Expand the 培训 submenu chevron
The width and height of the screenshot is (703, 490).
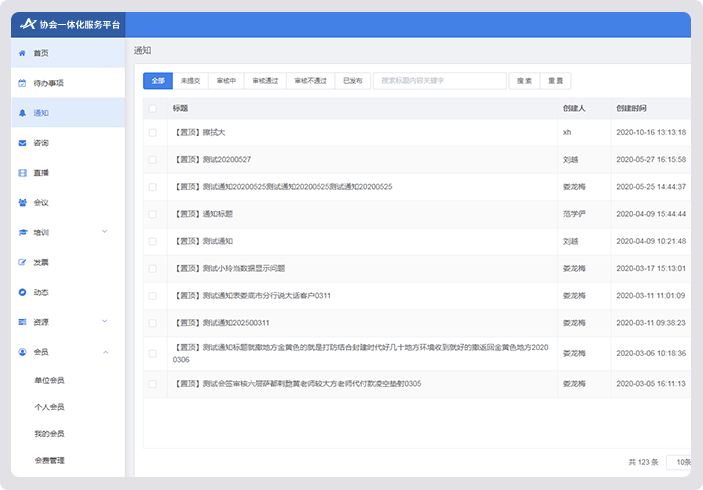tap(105, 233)
